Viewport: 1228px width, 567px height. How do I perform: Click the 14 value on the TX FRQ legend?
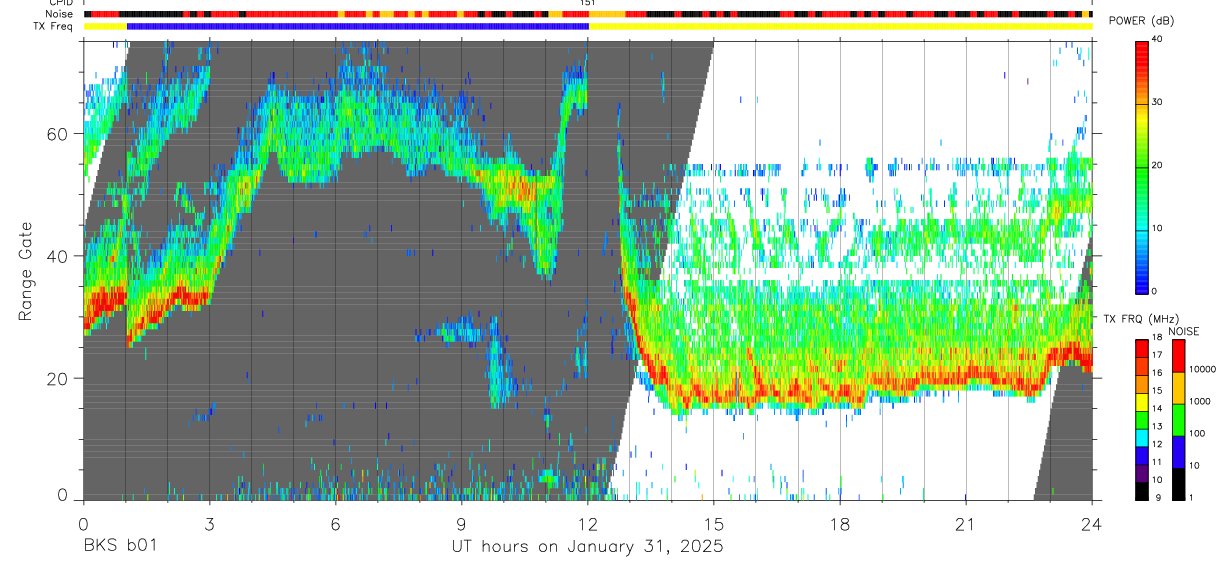coord(1157,409)
